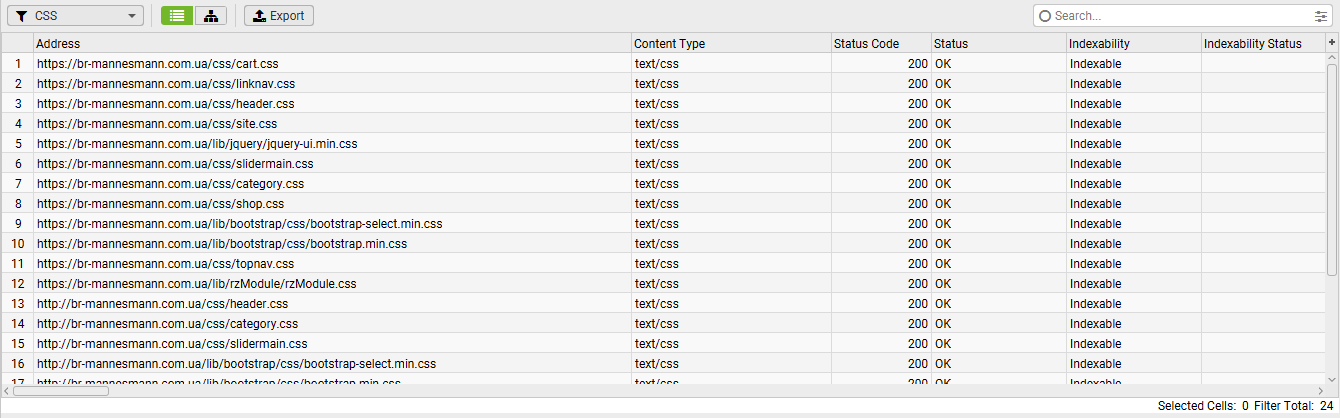Sort by Address column header
The image size is (1340, 418).
tap(332, 44)
